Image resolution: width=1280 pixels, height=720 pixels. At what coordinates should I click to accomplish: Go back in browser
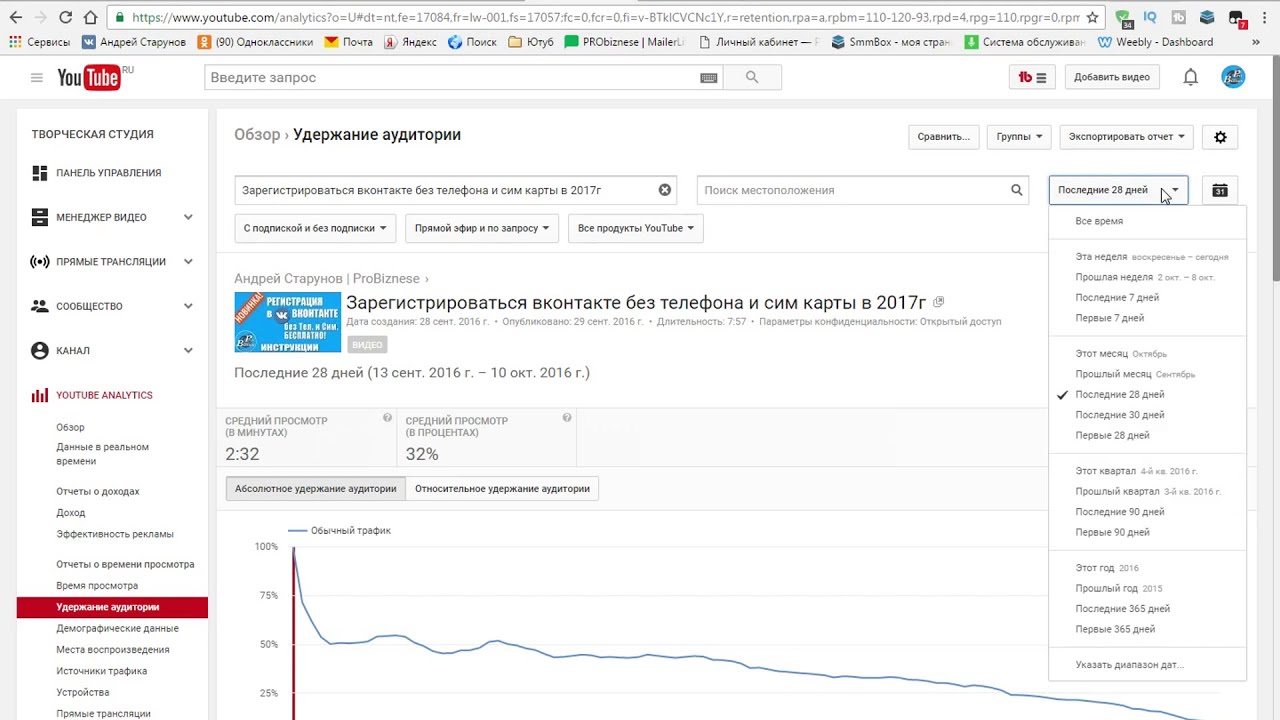pos(16,17)
